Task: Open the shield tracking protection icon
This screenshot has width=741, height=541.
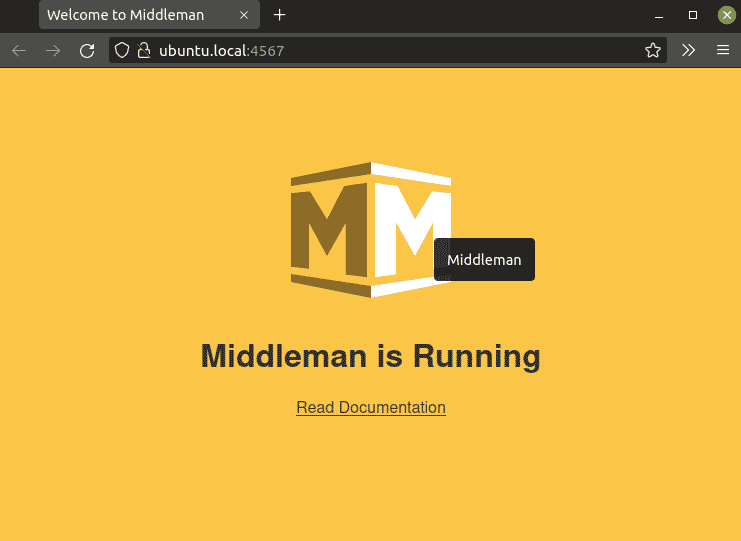Action: [122, 50]
